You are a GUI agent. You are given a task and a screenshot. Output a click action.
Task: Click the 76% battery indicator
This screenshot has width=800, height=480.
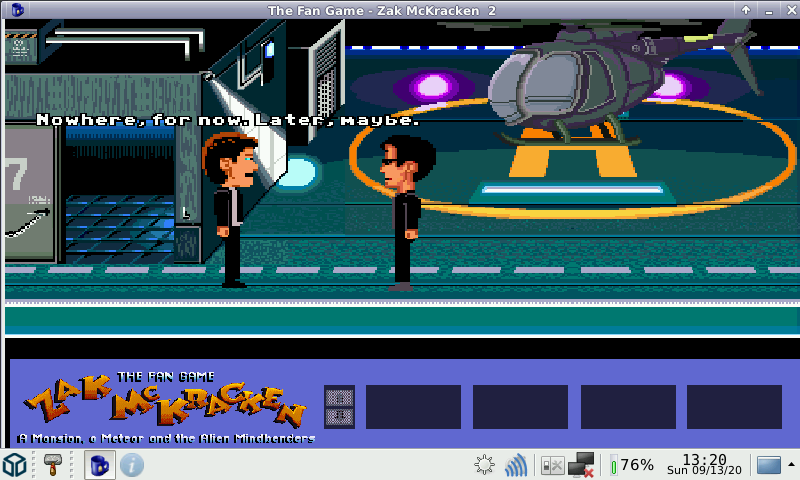click(632, 465)
